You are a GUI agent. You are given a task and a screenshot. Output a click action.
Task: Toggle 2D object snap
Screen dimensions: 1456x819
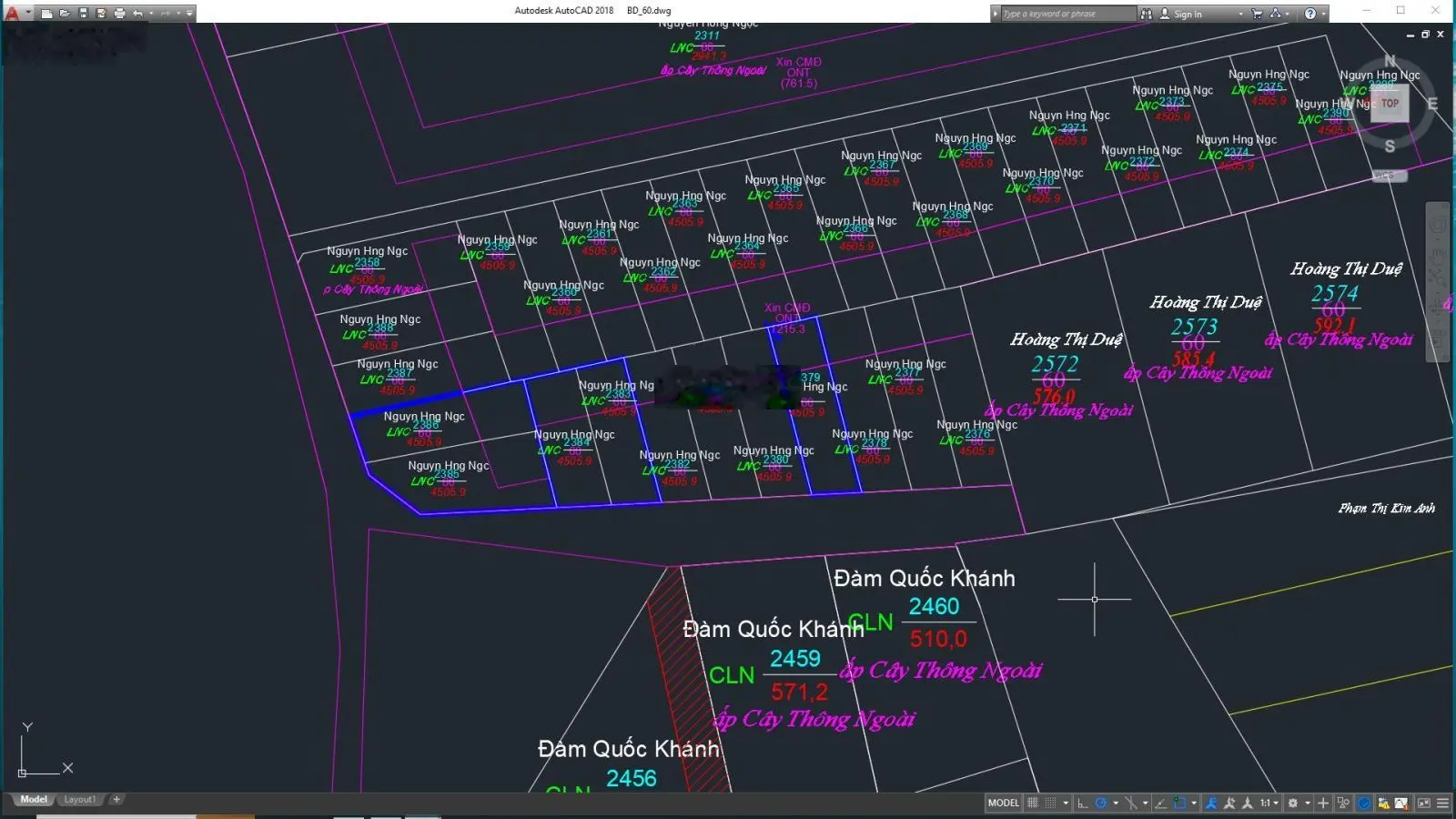tap(1179, 803)
